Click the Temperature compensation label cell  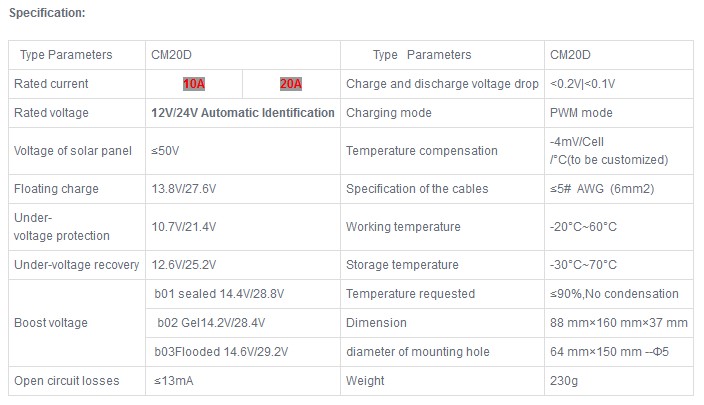tap(442, 151)
